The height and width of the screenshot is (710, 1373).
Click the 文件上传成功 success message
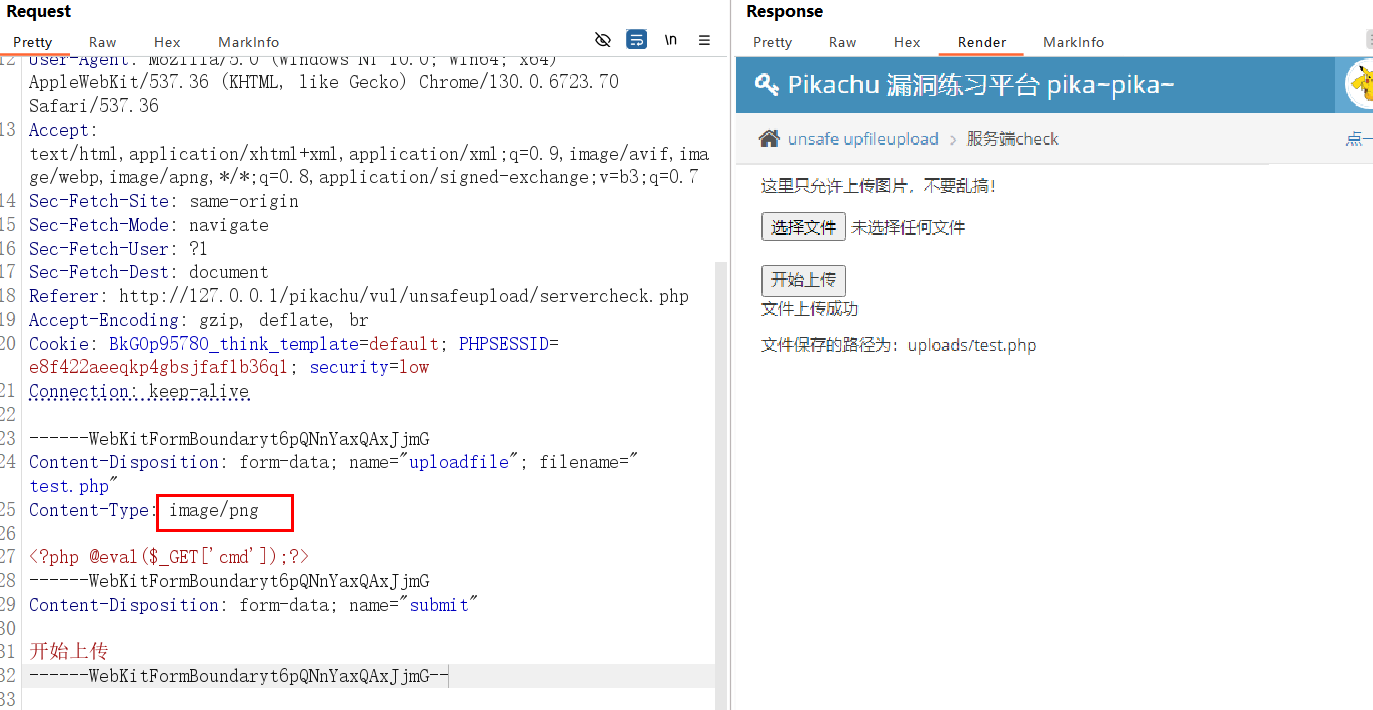click(810, 309)
